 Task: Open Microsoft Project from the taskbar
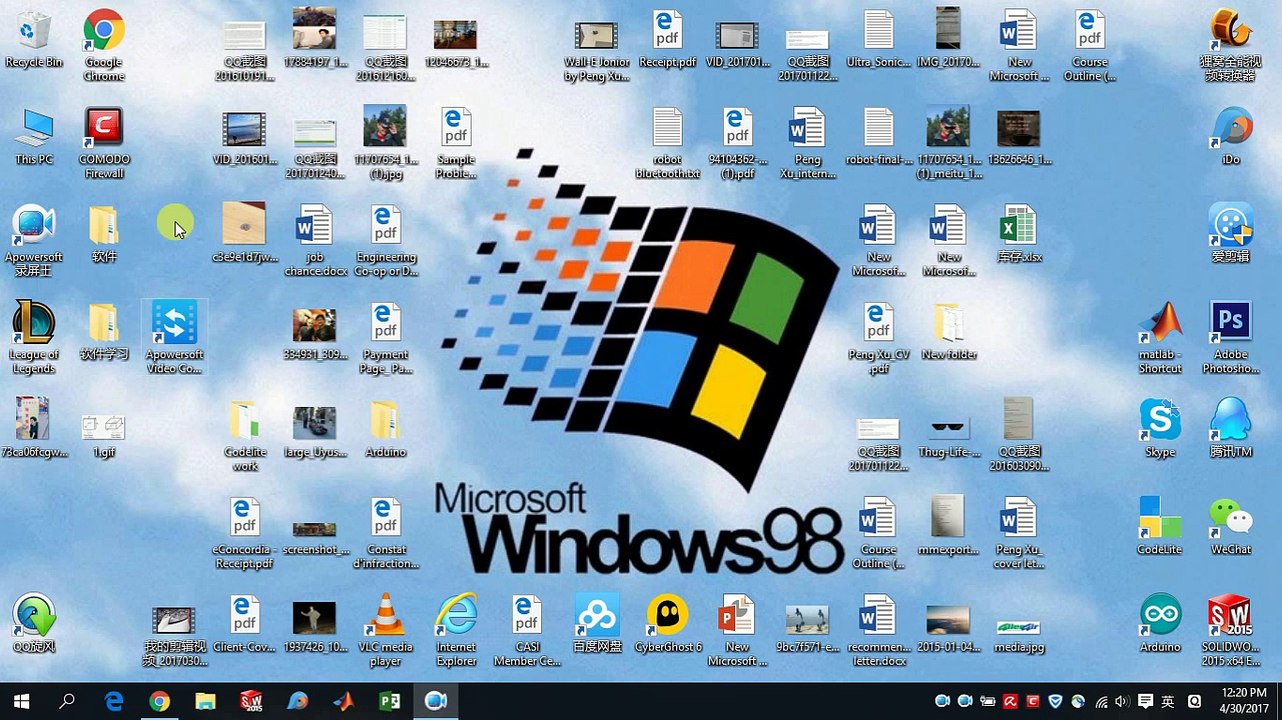[x=389, y=701]
